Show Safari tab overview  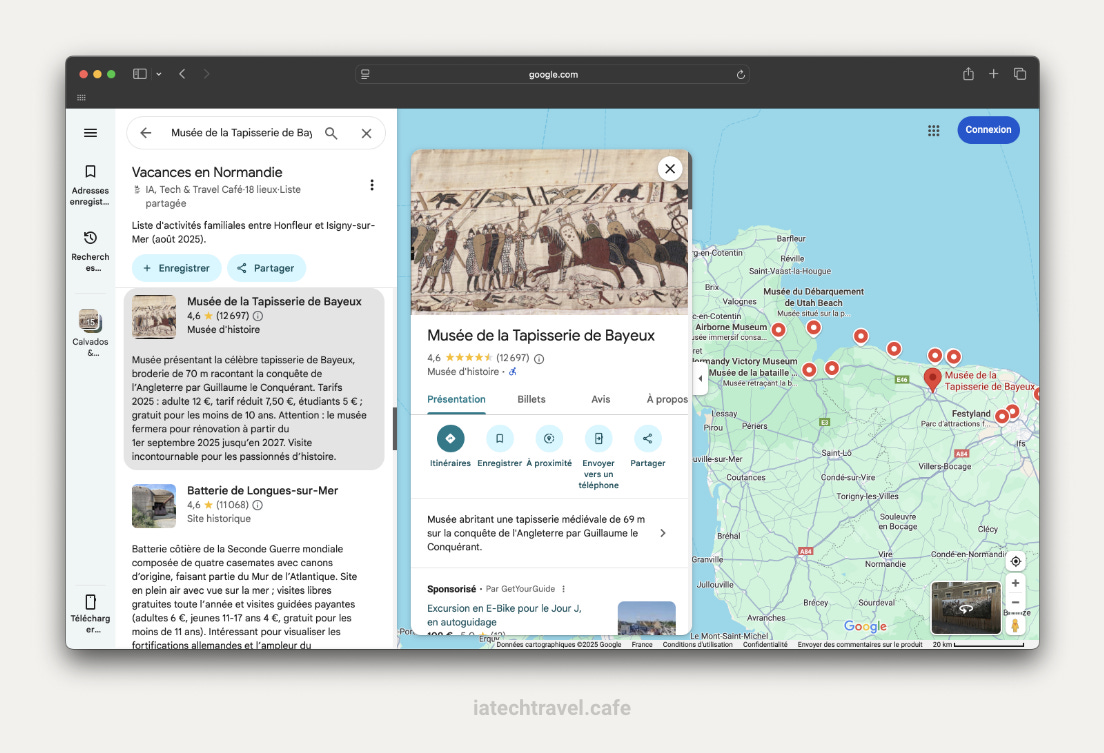(1020, 74)
